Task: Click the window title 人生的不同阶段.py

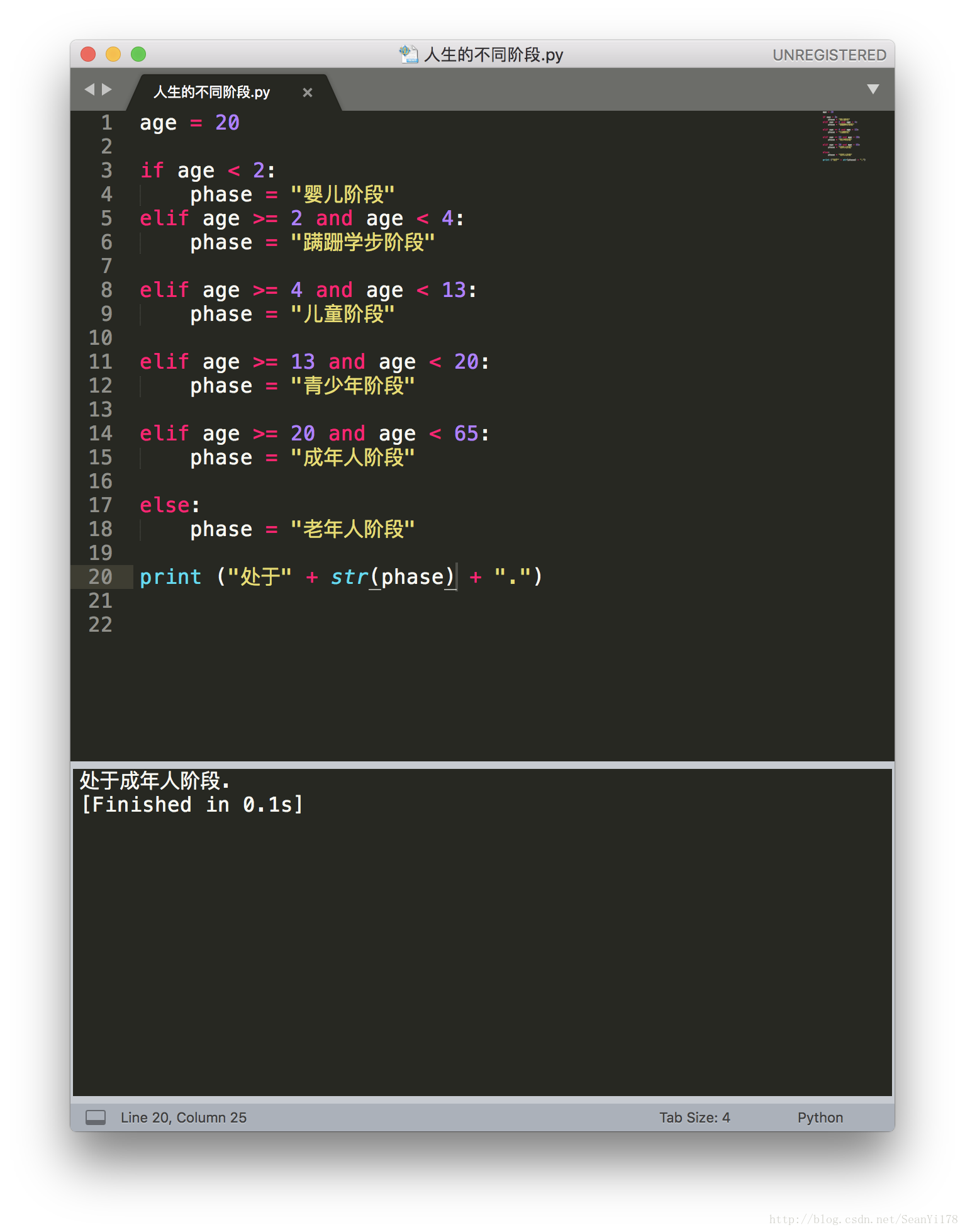Action: point(494,55)
